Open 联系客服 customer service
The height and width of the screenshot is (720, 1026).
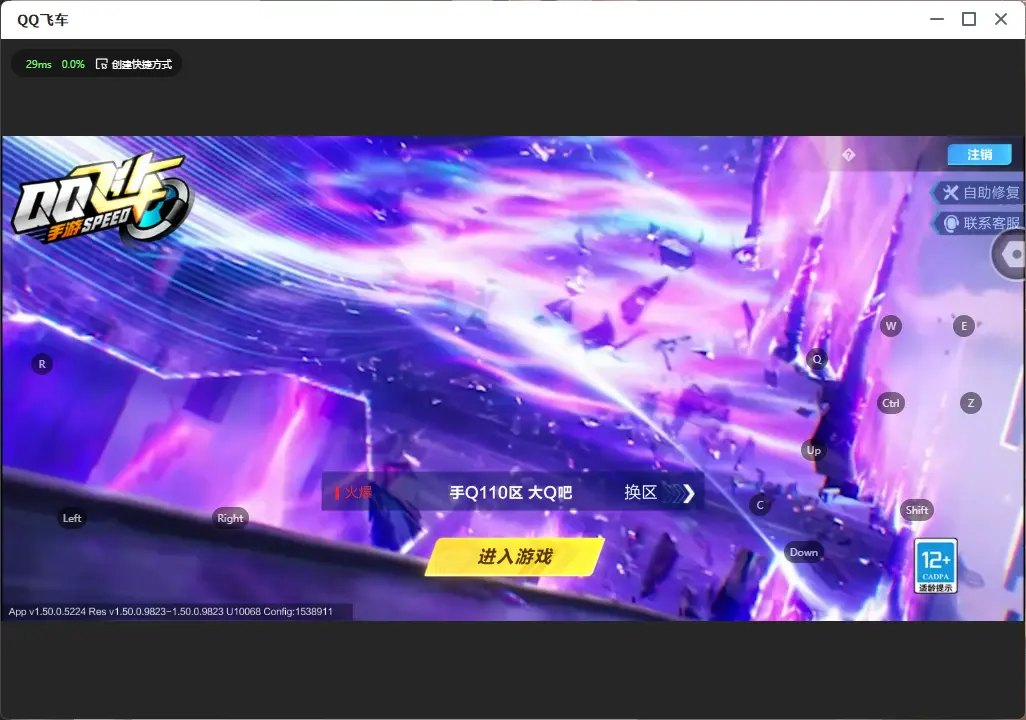978,223
